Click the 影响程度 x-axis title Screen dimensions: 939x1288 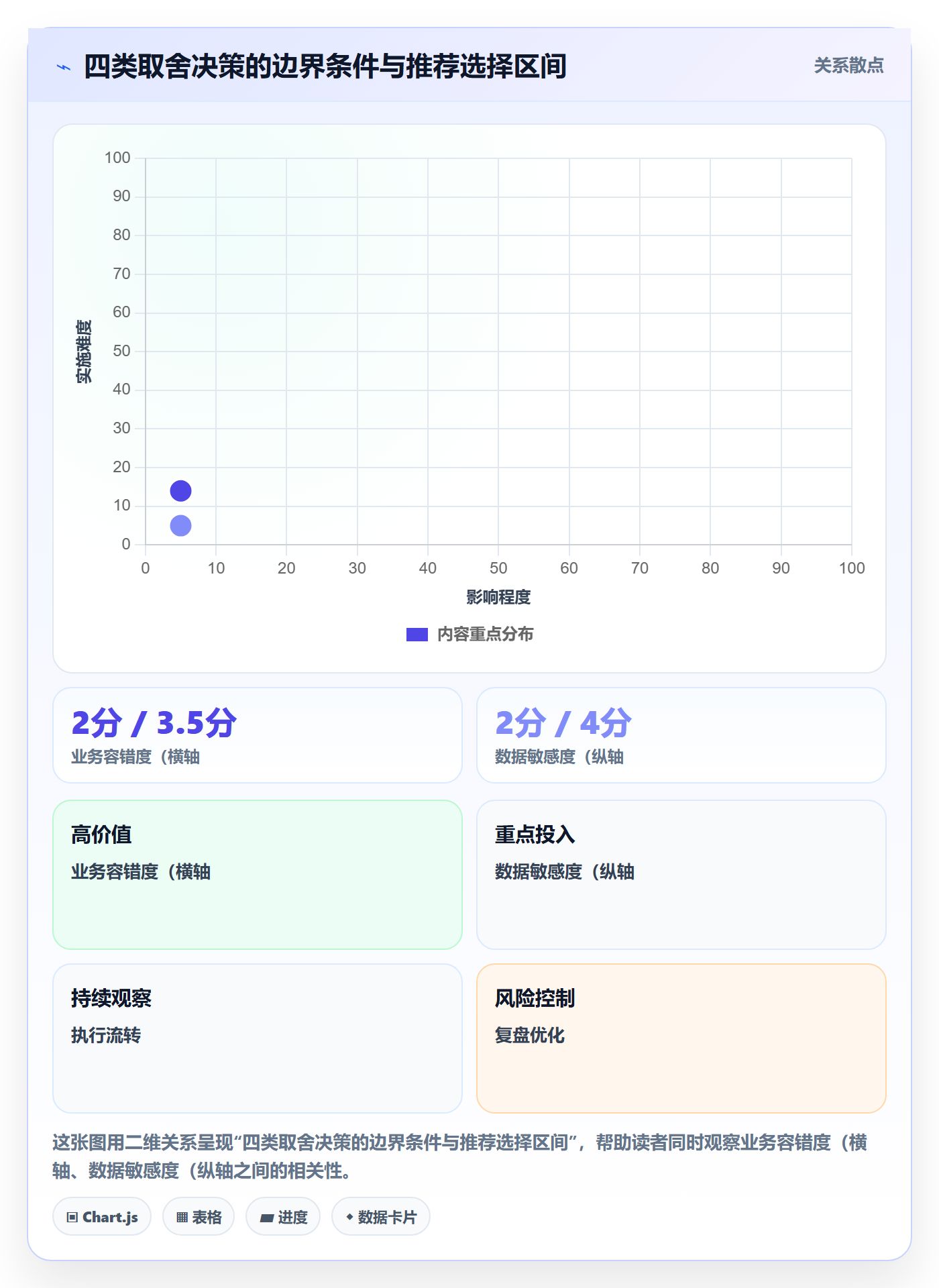[498, 597]
